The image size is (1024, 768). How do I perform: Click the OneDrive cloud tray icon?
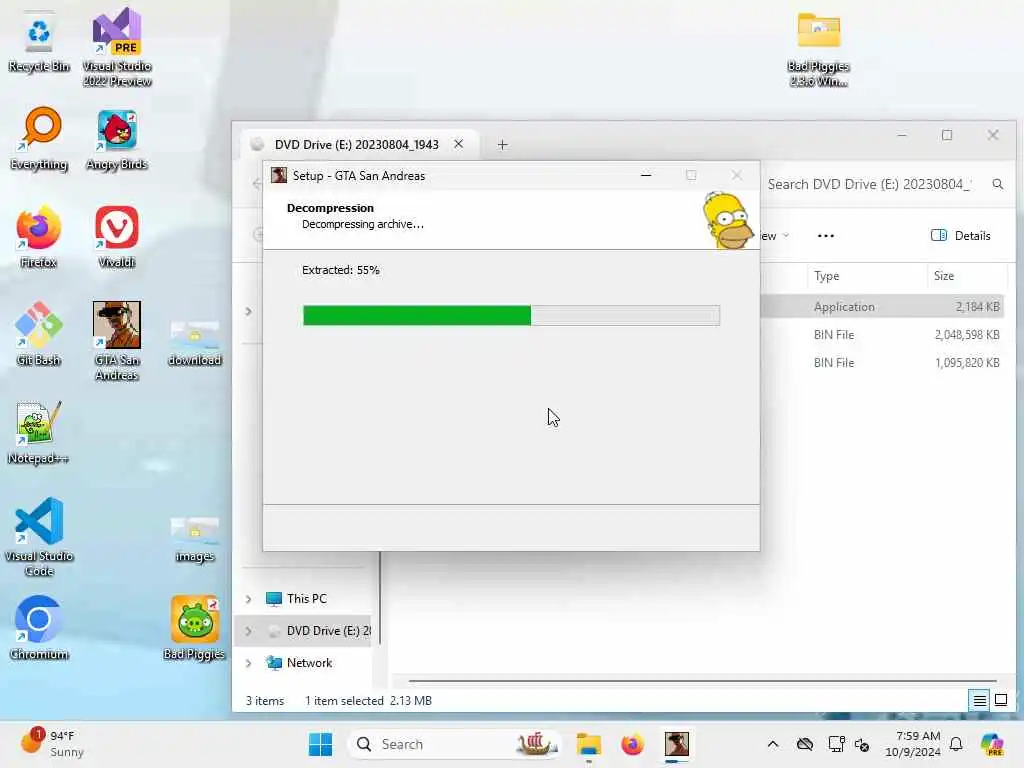[x=805, y=744]
